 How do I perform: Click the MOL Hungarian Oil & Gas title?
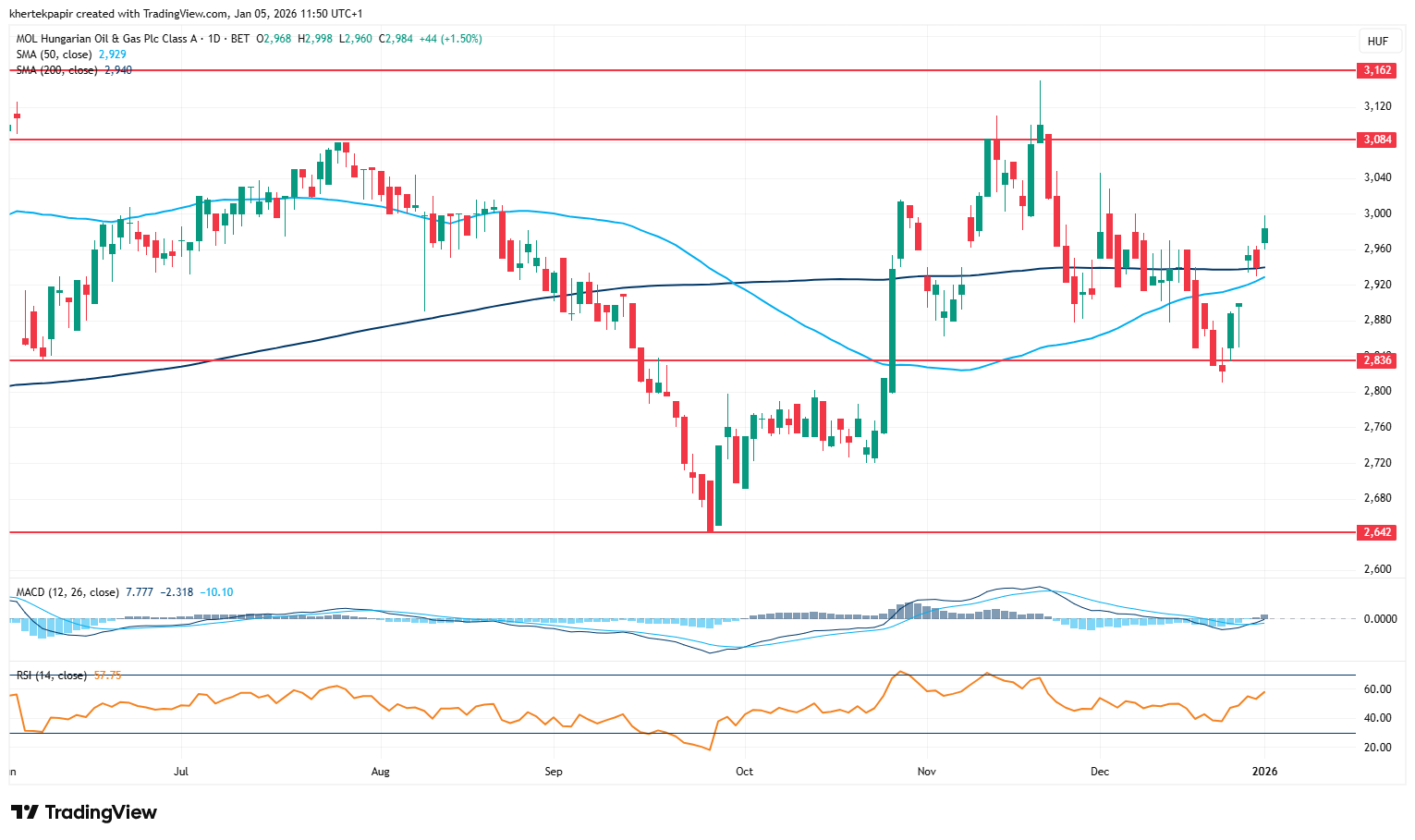pos(106,39)
